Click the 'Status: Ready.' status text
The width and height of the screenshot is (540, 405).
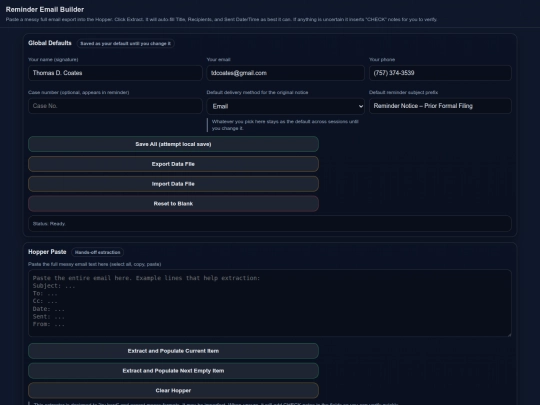click(49, 224)
